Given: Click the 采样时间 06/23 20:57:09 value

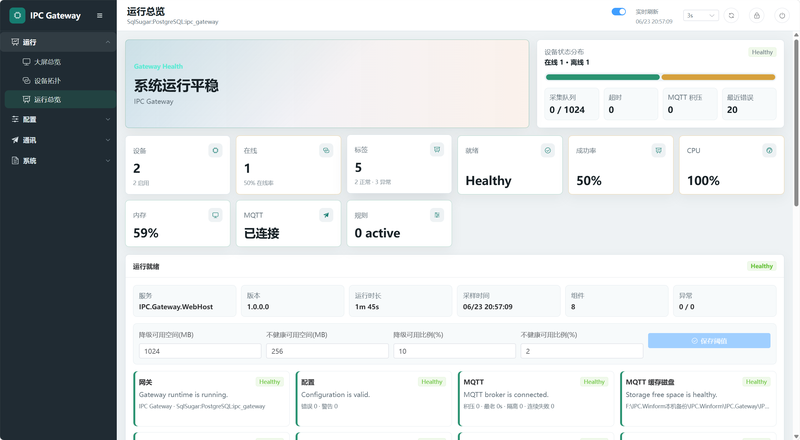Looking at the screenshot, I should click(x=488, y=307).
